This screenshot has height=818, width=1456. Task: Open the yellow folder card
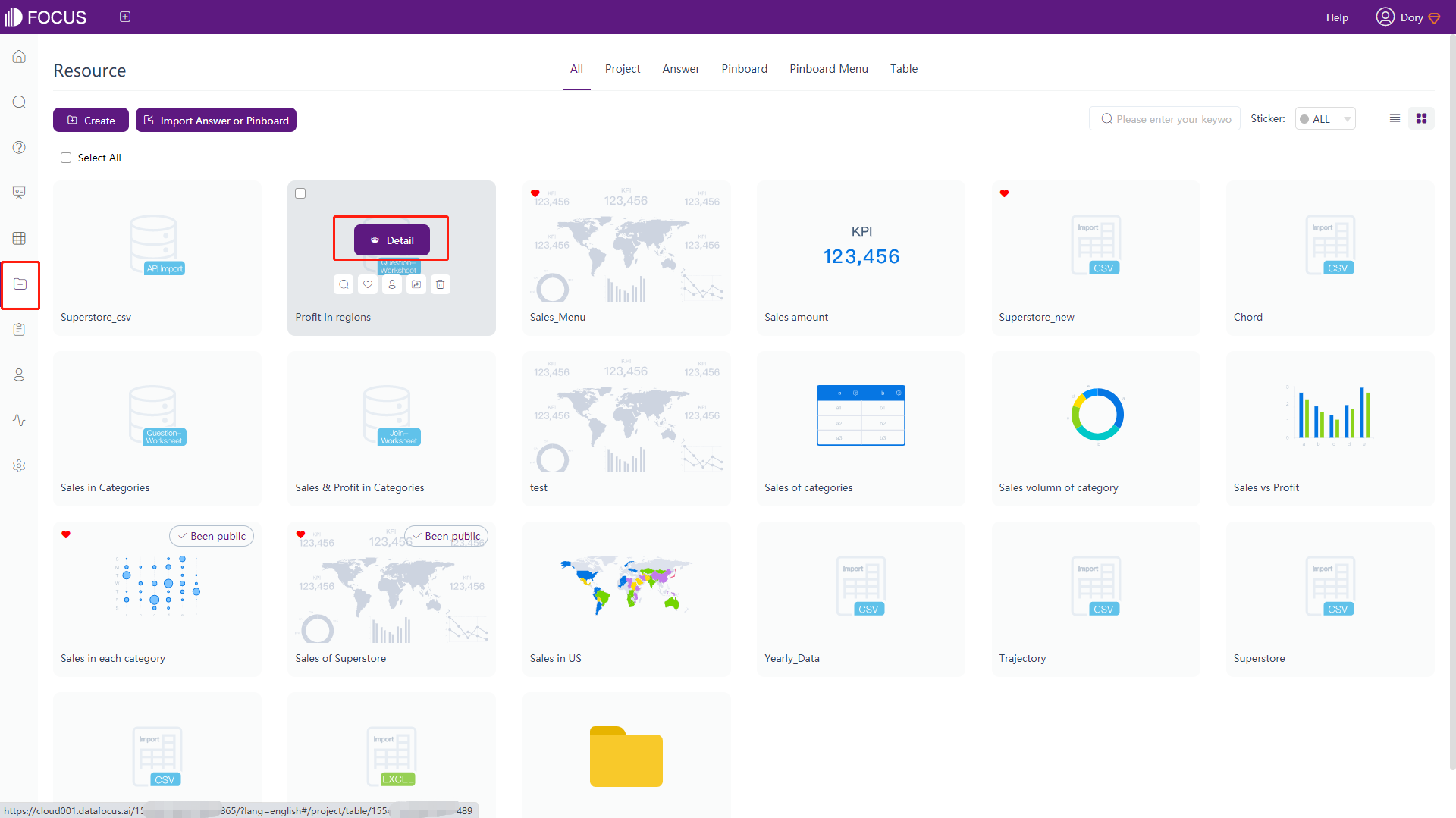coord(626,756)
